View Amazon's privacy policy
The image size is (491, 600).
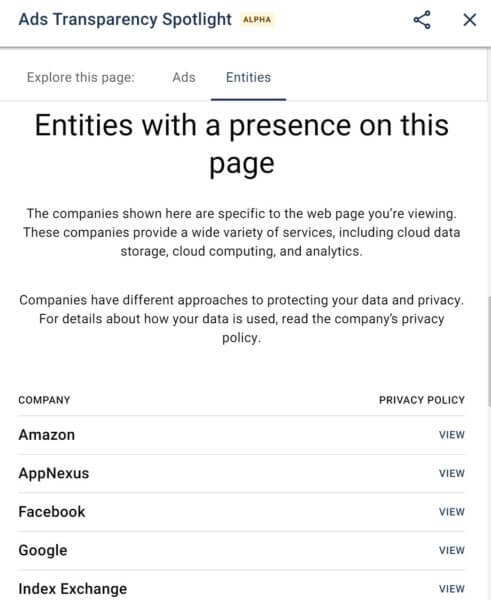(452, 435)
